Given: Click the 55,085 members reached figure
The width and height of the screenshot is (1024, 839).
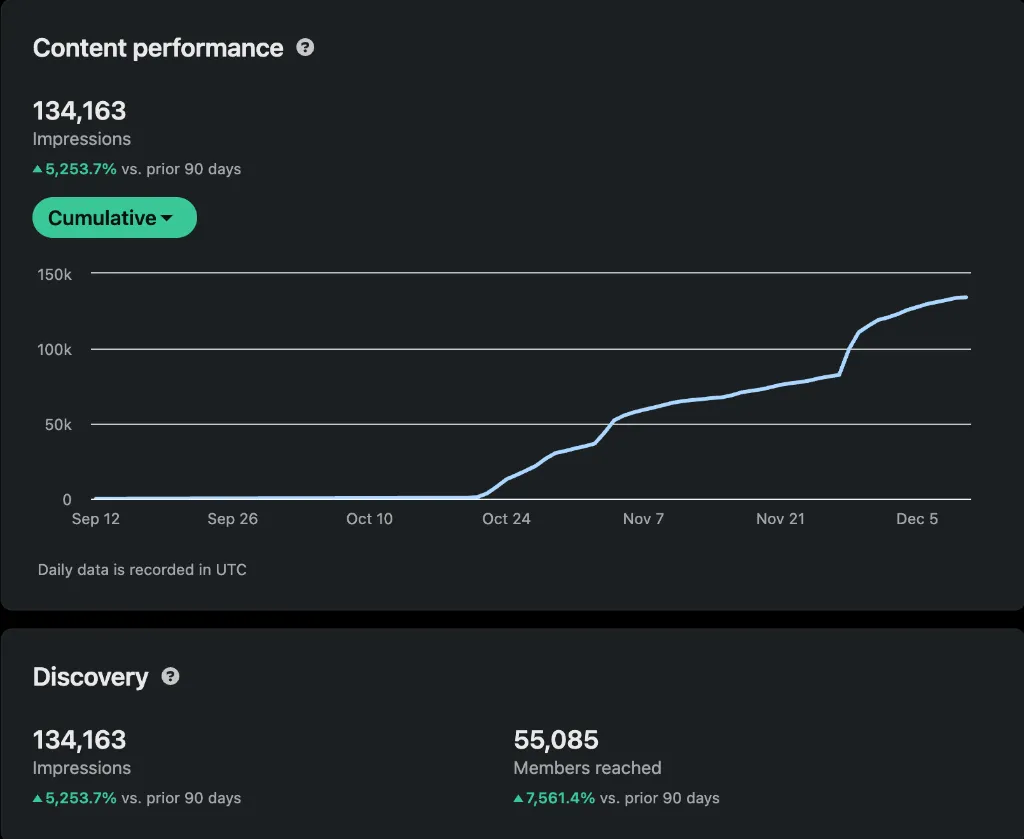Looking at the screenshot, I should tap(556, 740).
